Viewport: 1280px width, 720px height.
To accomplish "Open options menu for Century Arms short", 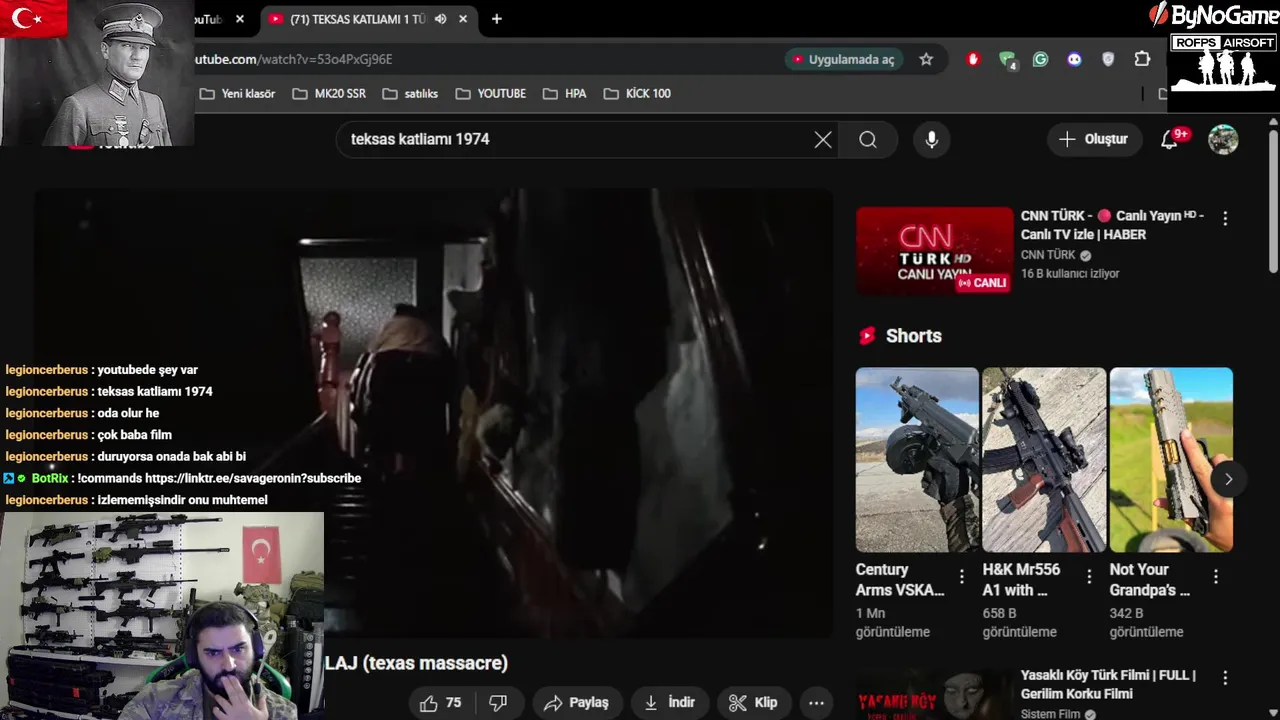I will (962, 577).
